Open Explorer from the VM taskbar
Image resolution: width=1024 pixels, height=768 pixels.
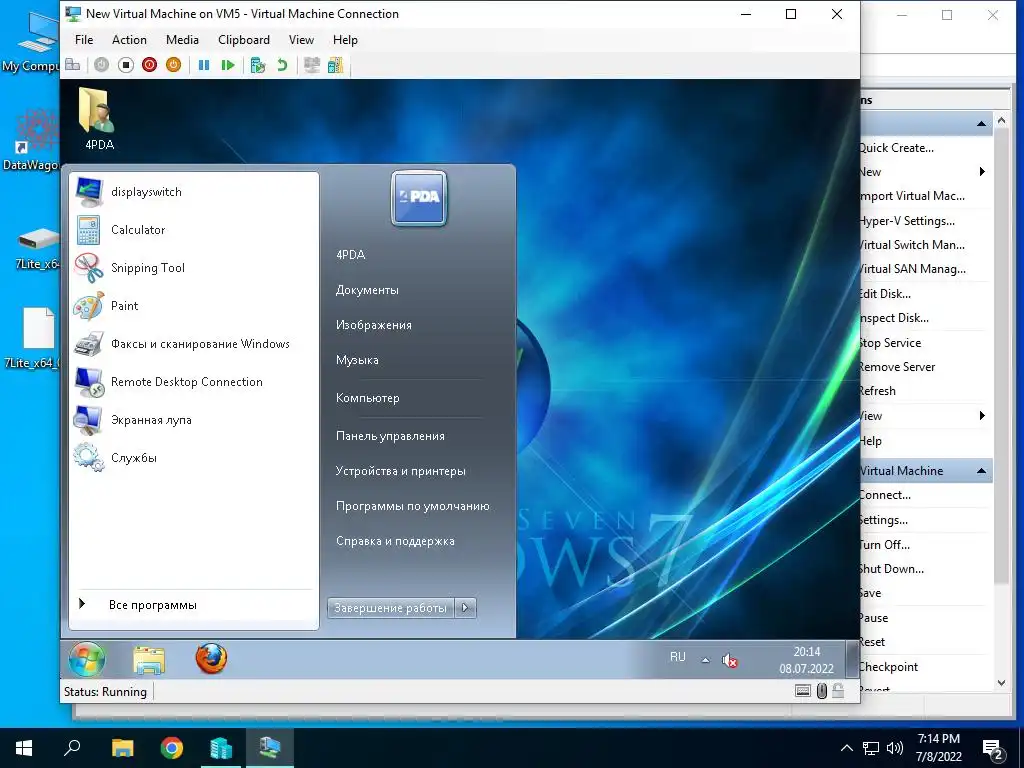point(149,659)
